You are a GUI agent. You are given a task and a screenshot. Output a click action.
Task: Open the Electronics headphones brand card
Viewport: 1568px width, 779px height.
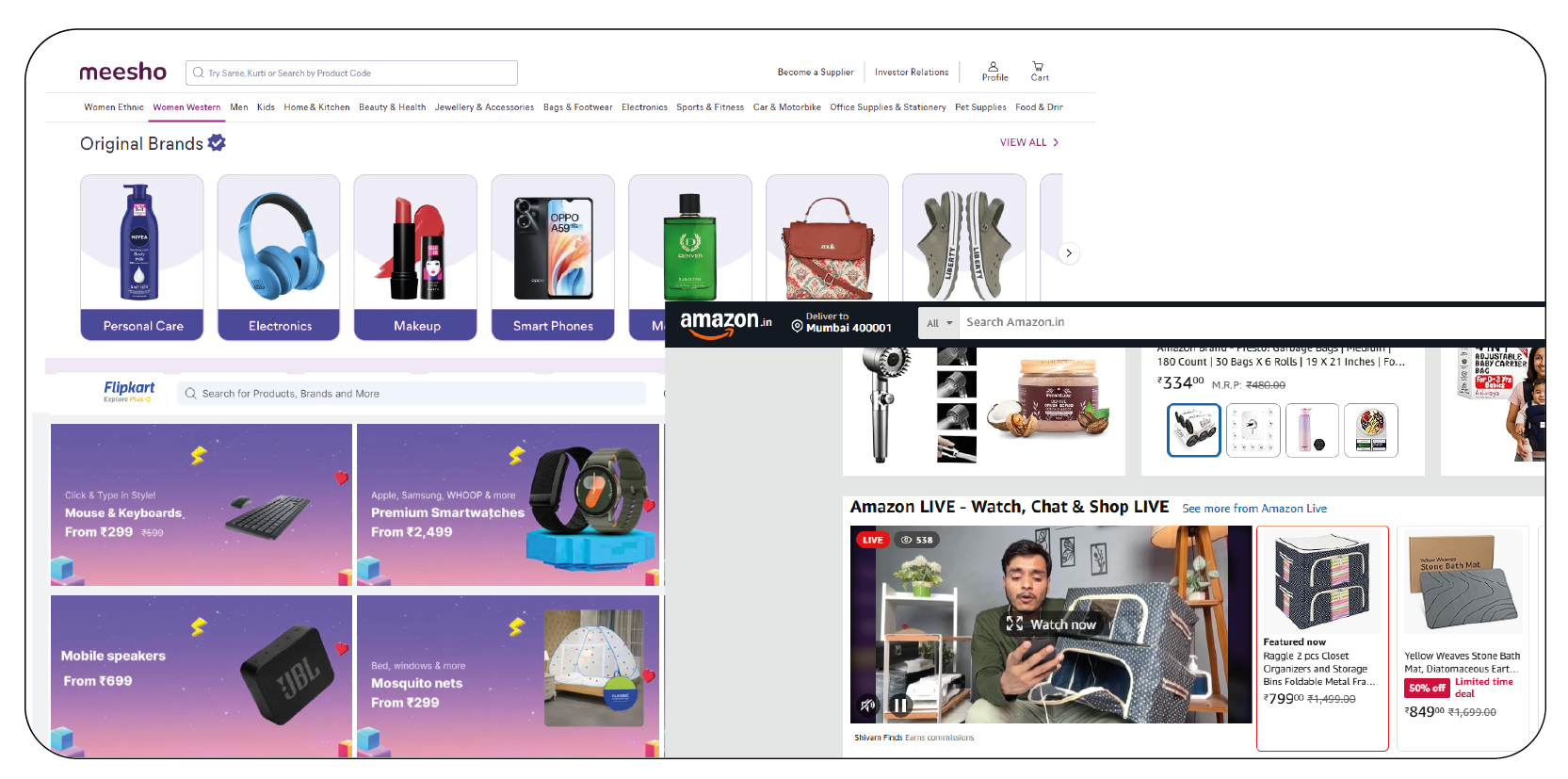[x=279, y=257]
